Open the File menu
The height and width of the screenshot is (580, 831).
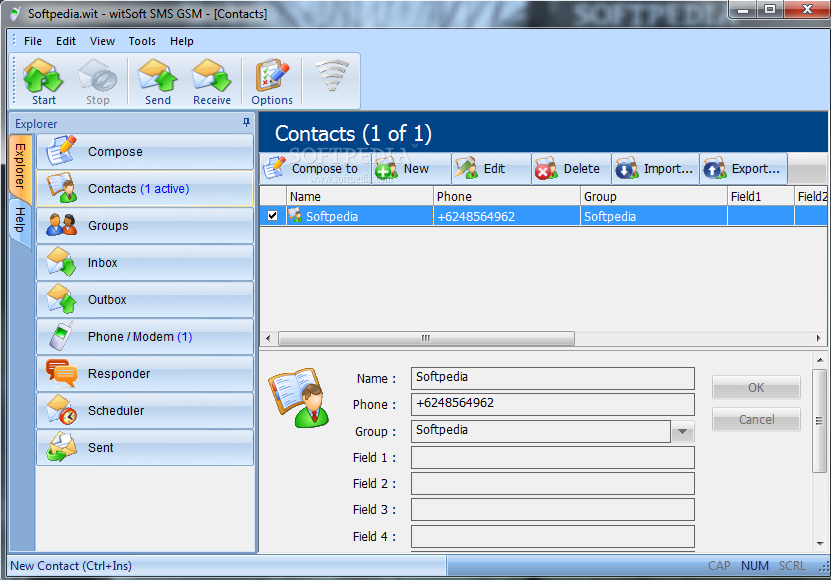pos(33,41)
